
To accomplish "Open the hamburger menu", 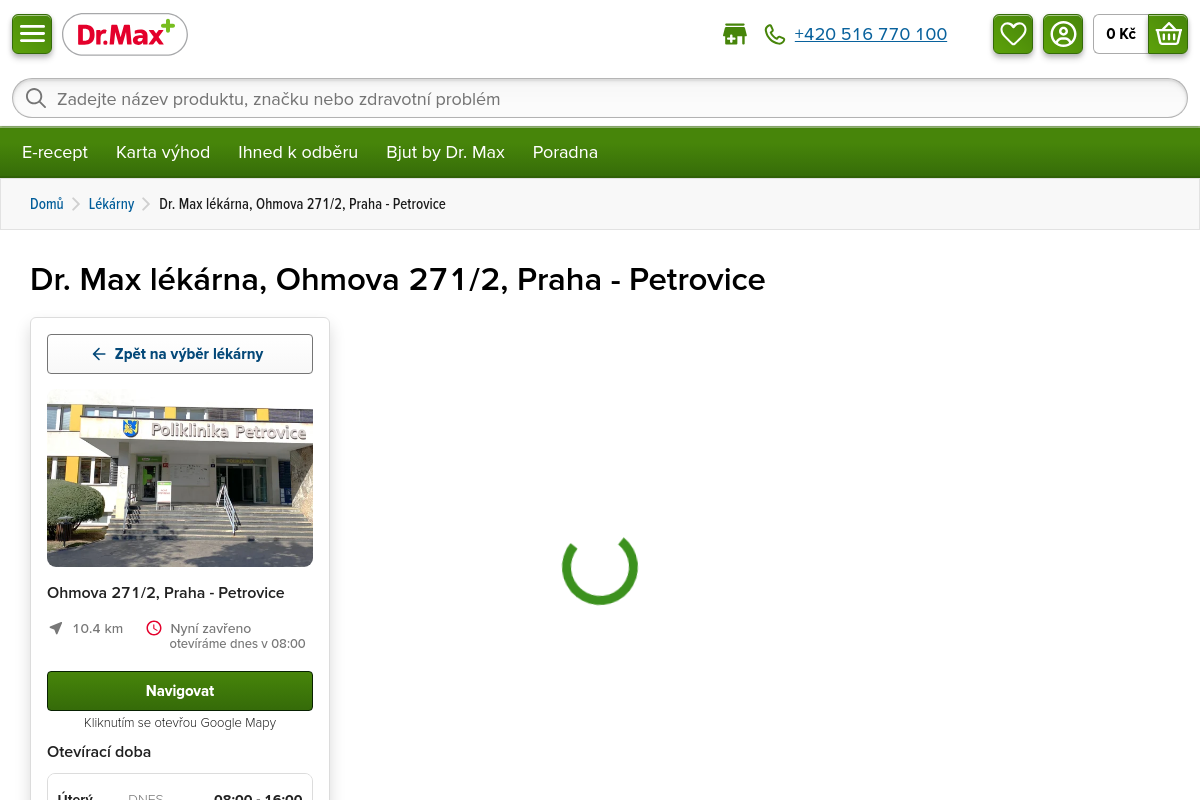I will tap(32, 34).
